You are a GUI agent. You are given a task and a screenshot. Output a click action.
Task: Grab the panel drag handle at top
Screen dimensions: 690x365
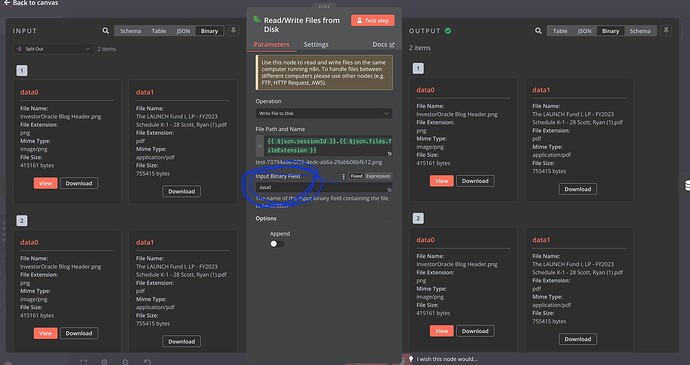(324, 6)
